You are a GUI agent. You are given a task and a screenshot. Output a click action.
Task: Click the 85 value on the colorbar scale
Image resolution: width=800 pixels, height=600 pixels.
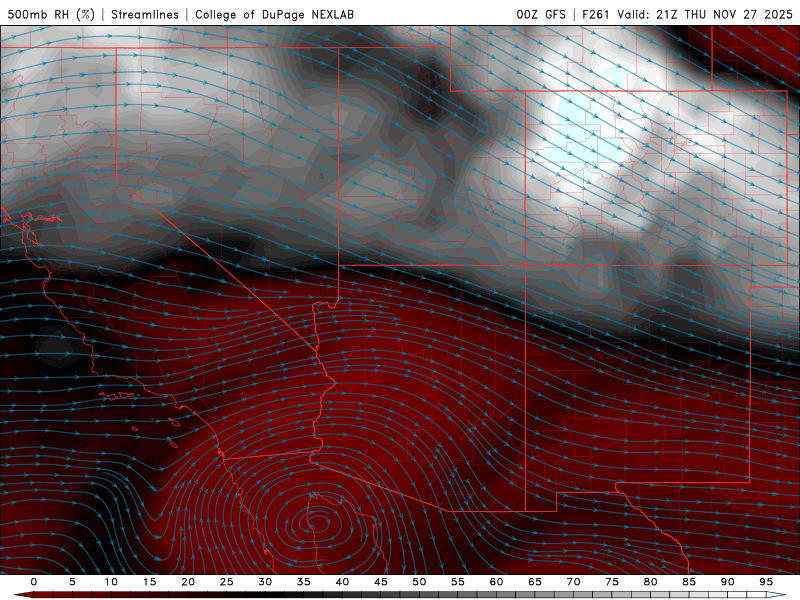tap(689, 582)
